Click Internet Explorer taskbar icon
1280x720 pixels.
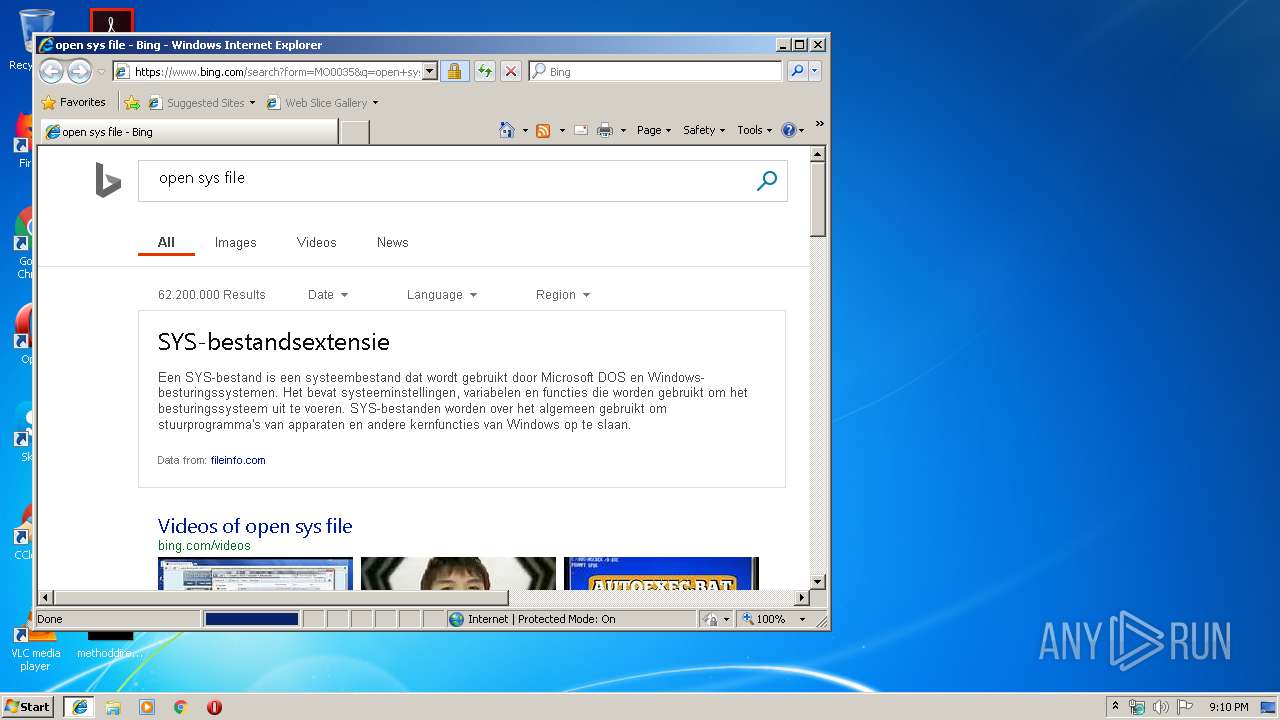tap(79, 706)
